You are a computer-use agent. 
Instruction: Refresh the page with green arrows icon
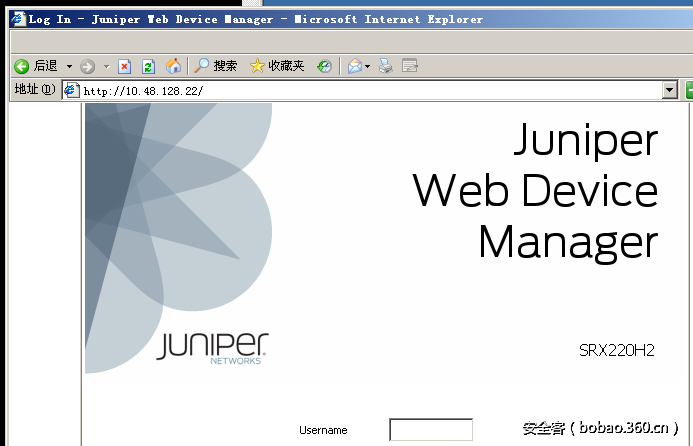(x=148, y=66)
